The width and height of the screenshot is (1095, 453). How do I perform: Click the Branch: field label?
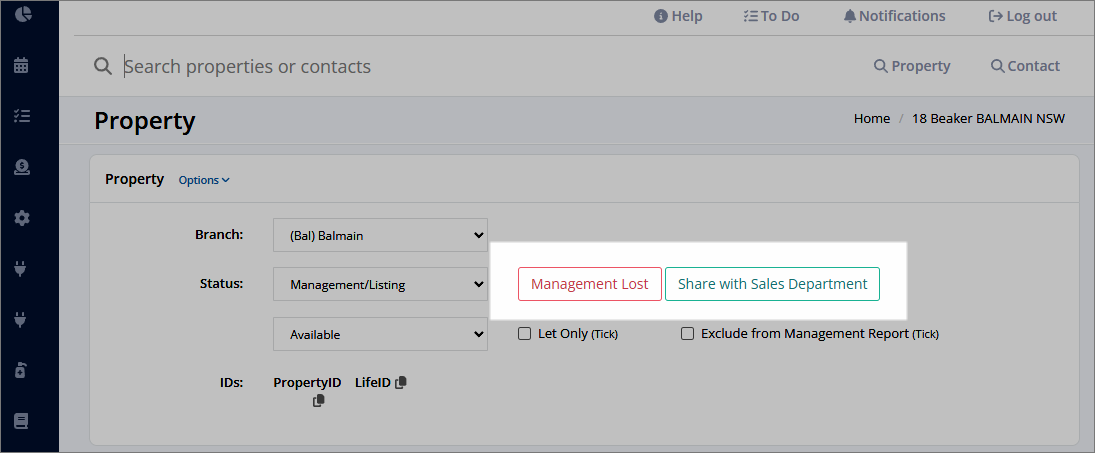(x=219, y=235)
